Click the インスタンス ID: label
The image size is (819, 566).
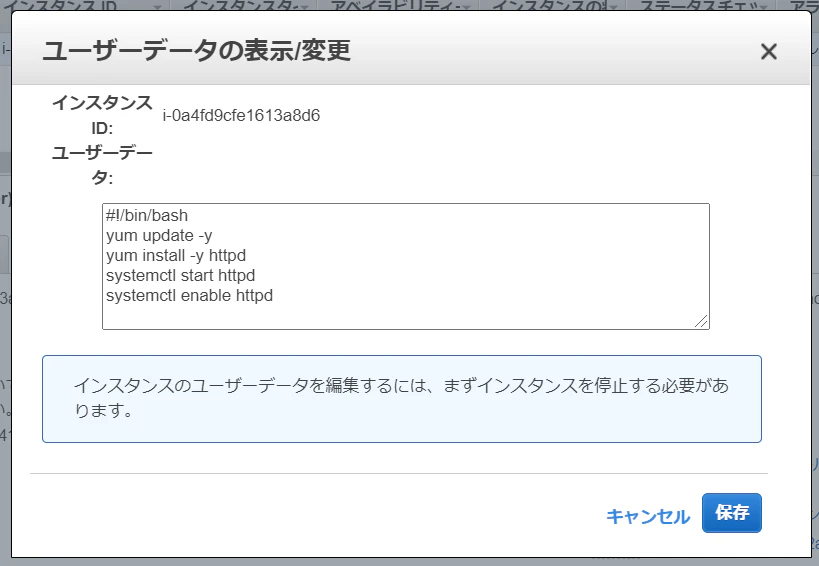(x=102, y=115)
